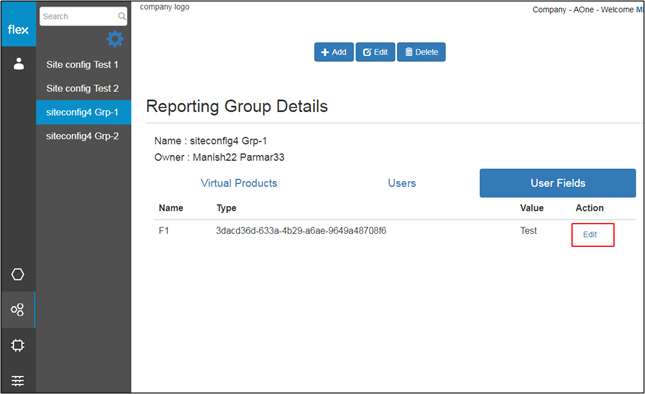Open the user profile icon in sidebar
Image resolution: width=645 pixels, height=394 pixels.
point(19,64)
